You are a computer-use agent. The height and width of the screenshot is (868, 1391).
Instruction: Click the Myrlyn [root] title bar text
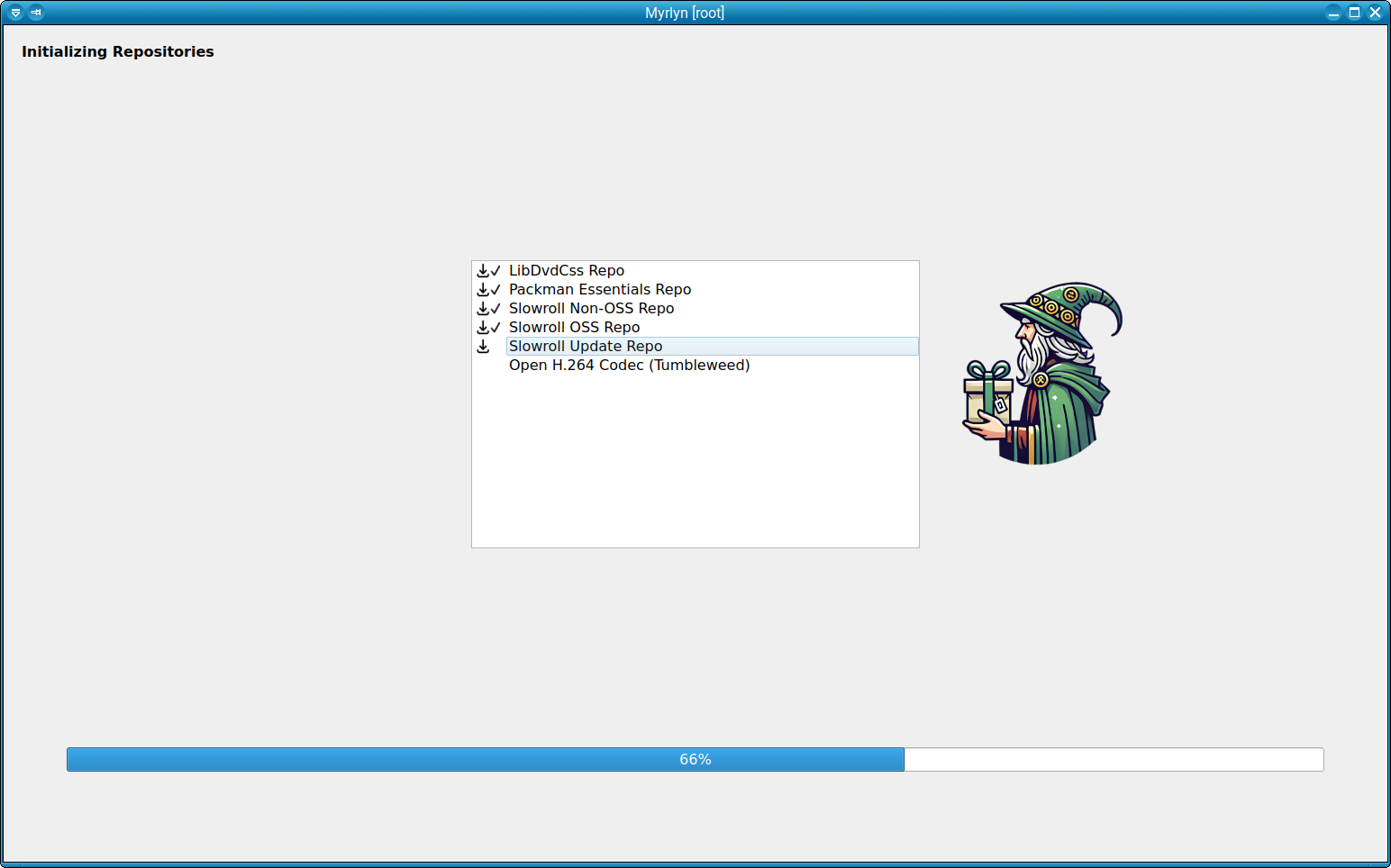click(x=686, y=13)
